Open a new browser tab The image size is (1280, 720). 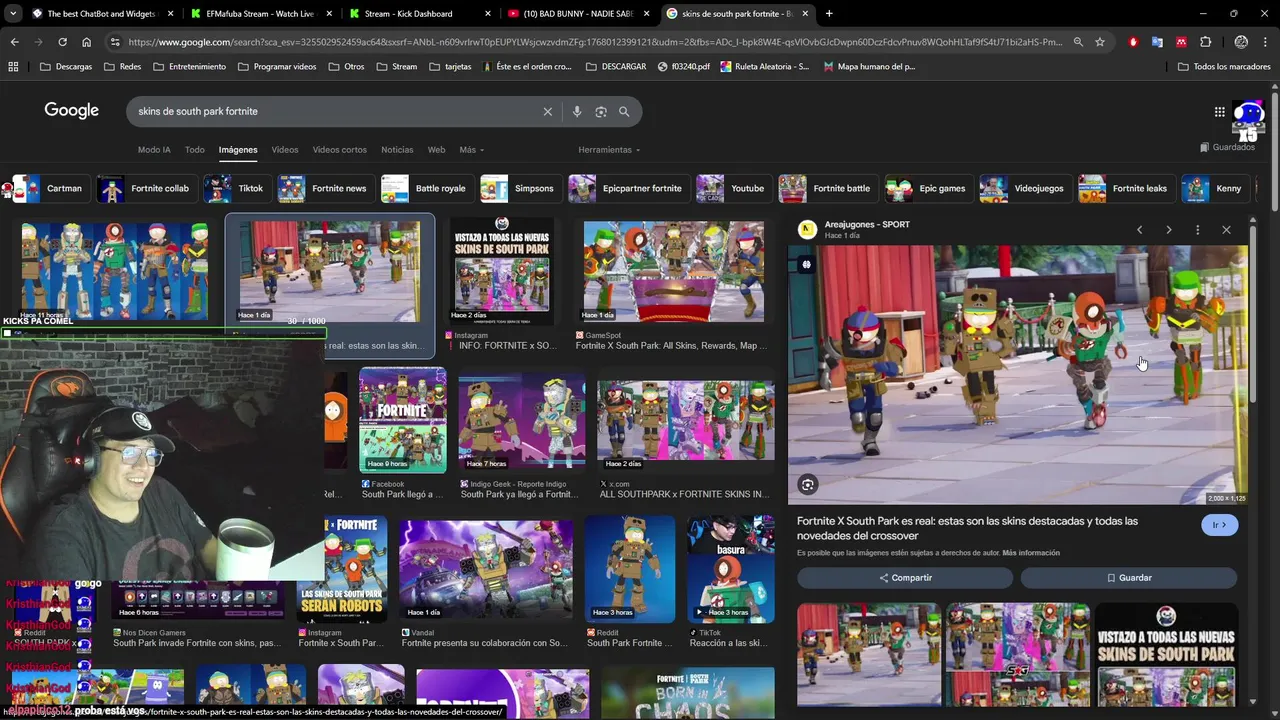coord(828,14)
